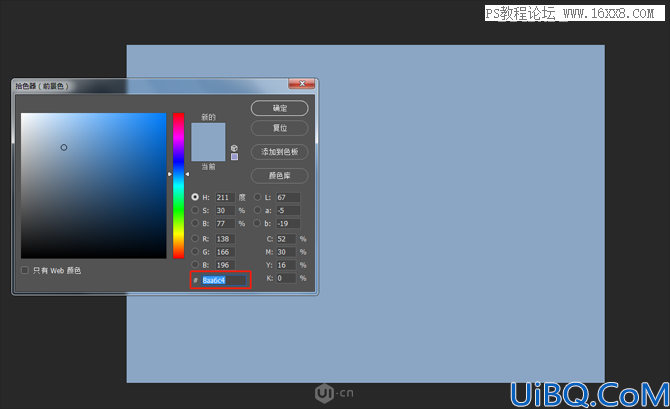Click the L value field showing 67
Image resolution: width=670 pixels, height=409 pixels.
click(288, 197)
